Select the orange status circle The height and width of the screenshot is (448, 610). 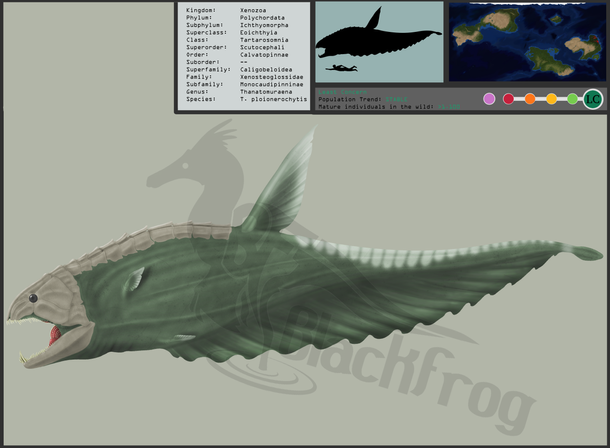coord(530,99)
